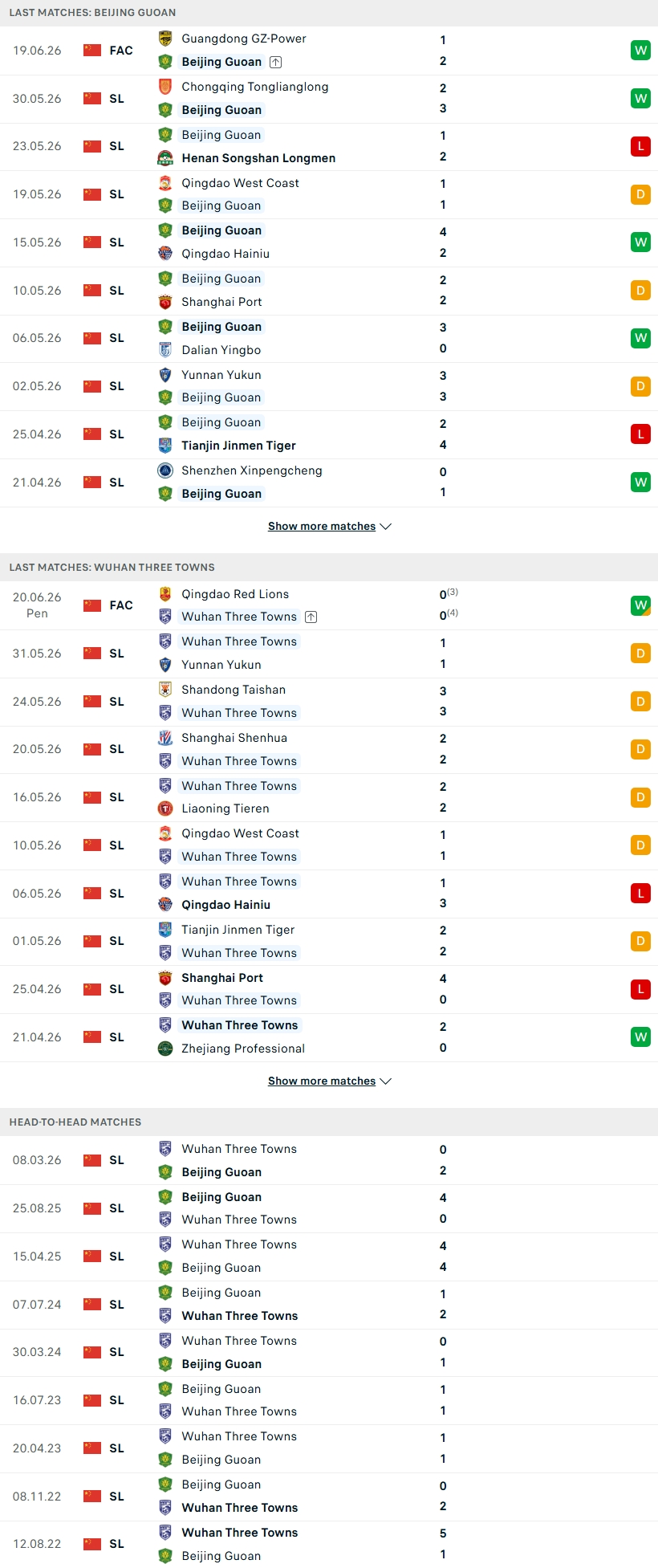658x1568 pixels.
Task: Open the Shandong Taishan team link
Action: coord(234,690)
